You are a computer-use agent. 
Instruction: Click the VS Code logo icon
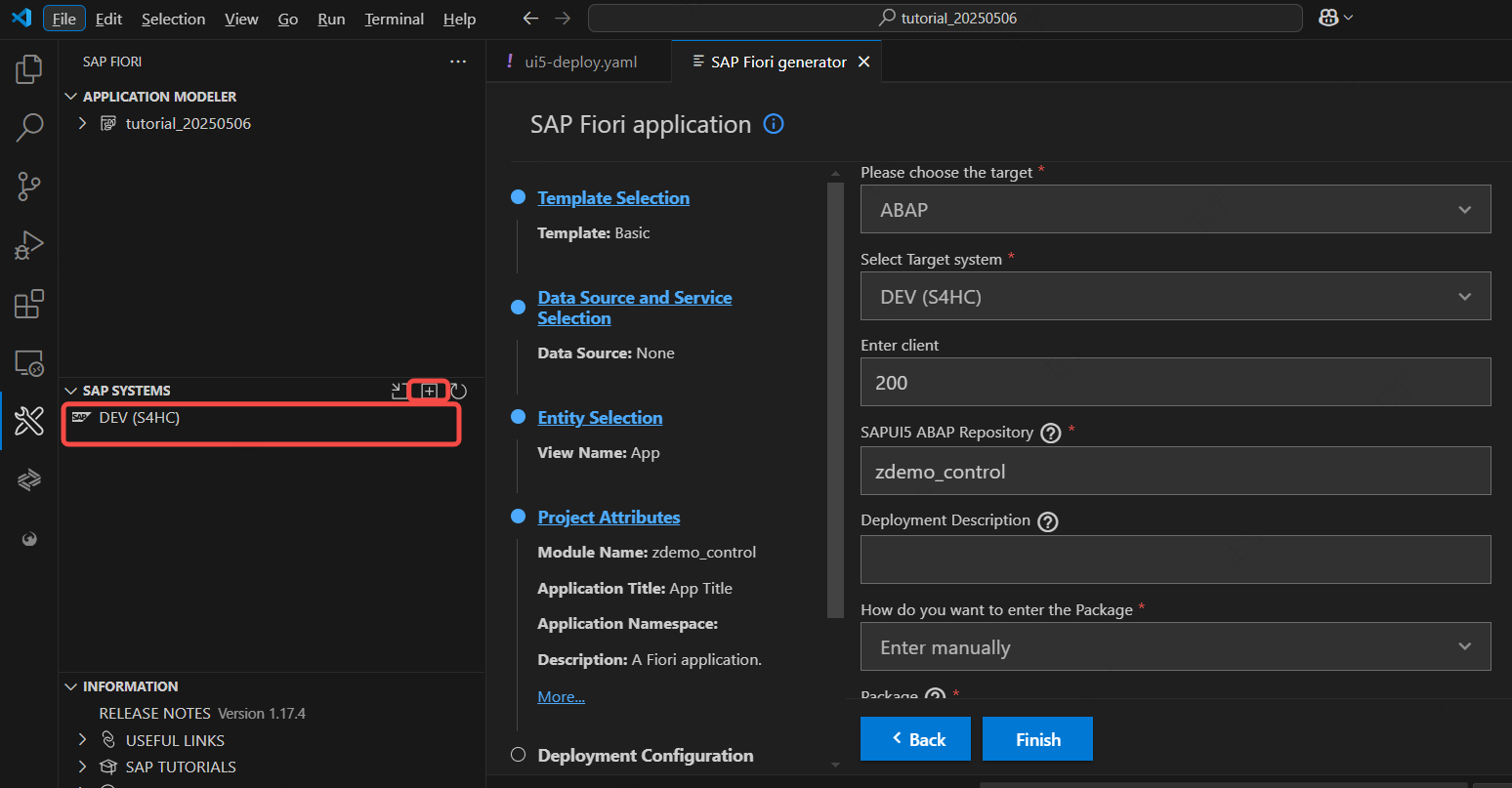point(21,18)
